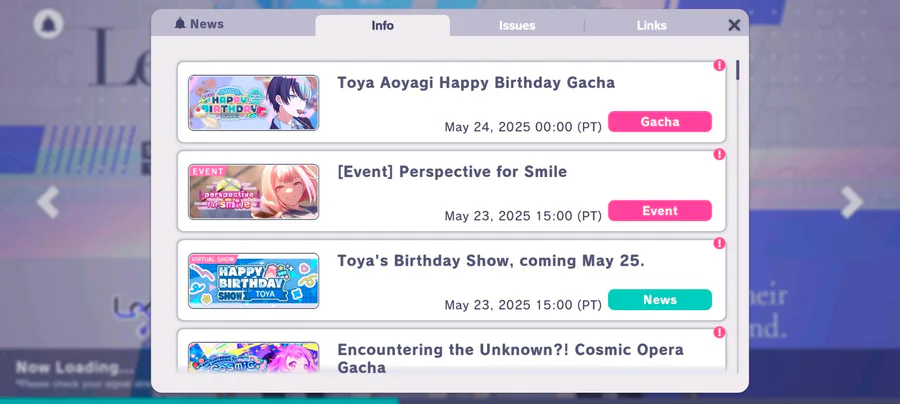Click the teal News tag button
900x404 pixels.
point(660,300)
